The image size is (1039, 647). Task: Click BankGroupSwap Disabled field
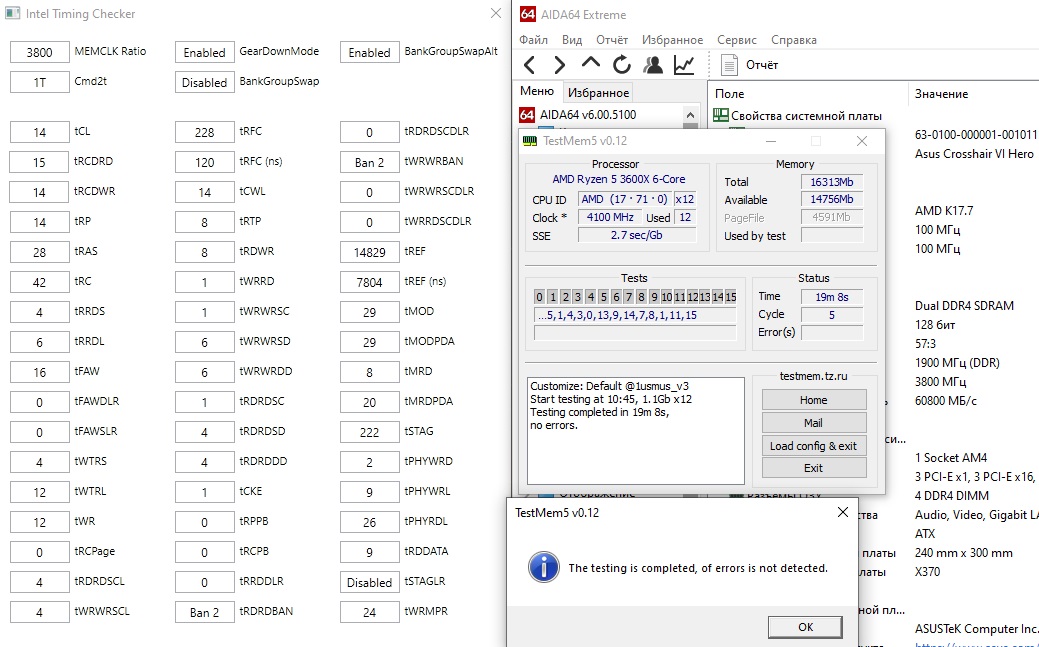click(205, 82)
